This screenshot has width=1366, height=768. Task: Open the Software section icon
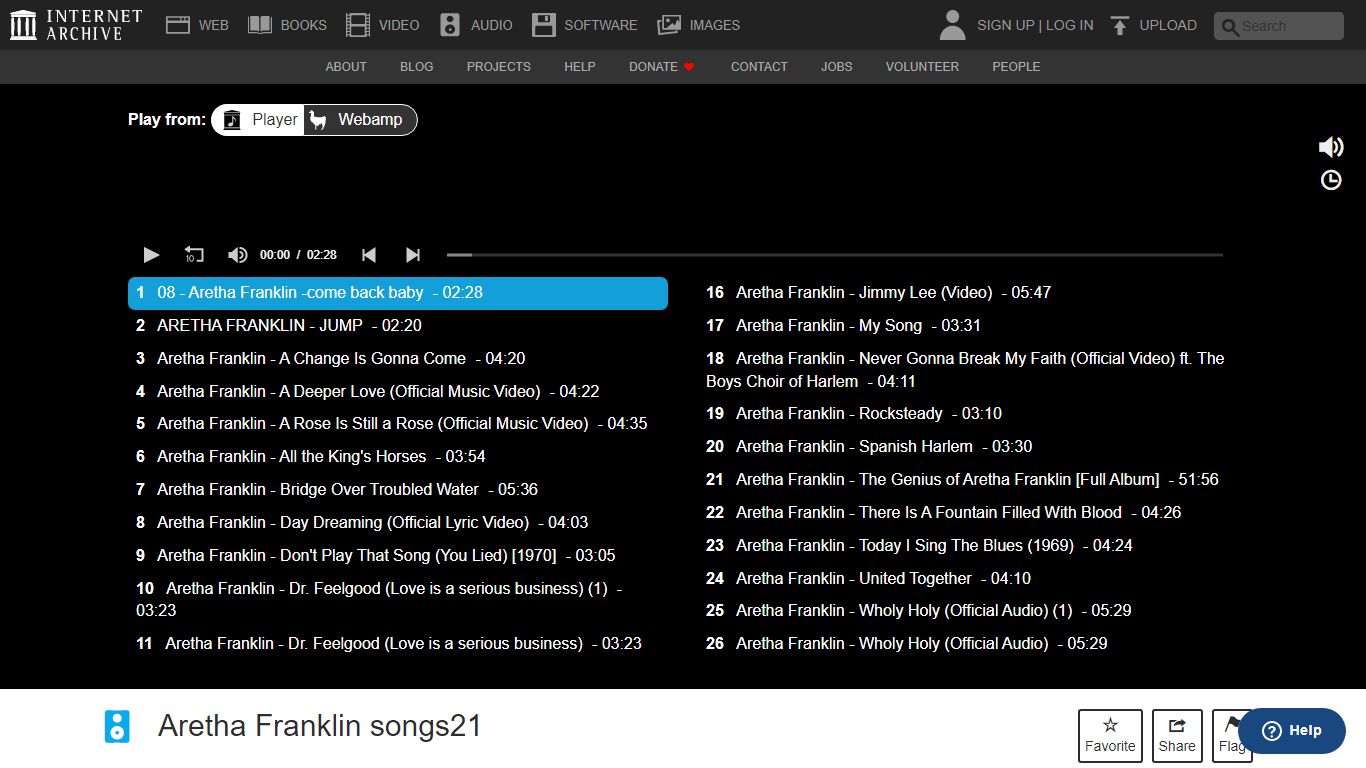(544, 25)
